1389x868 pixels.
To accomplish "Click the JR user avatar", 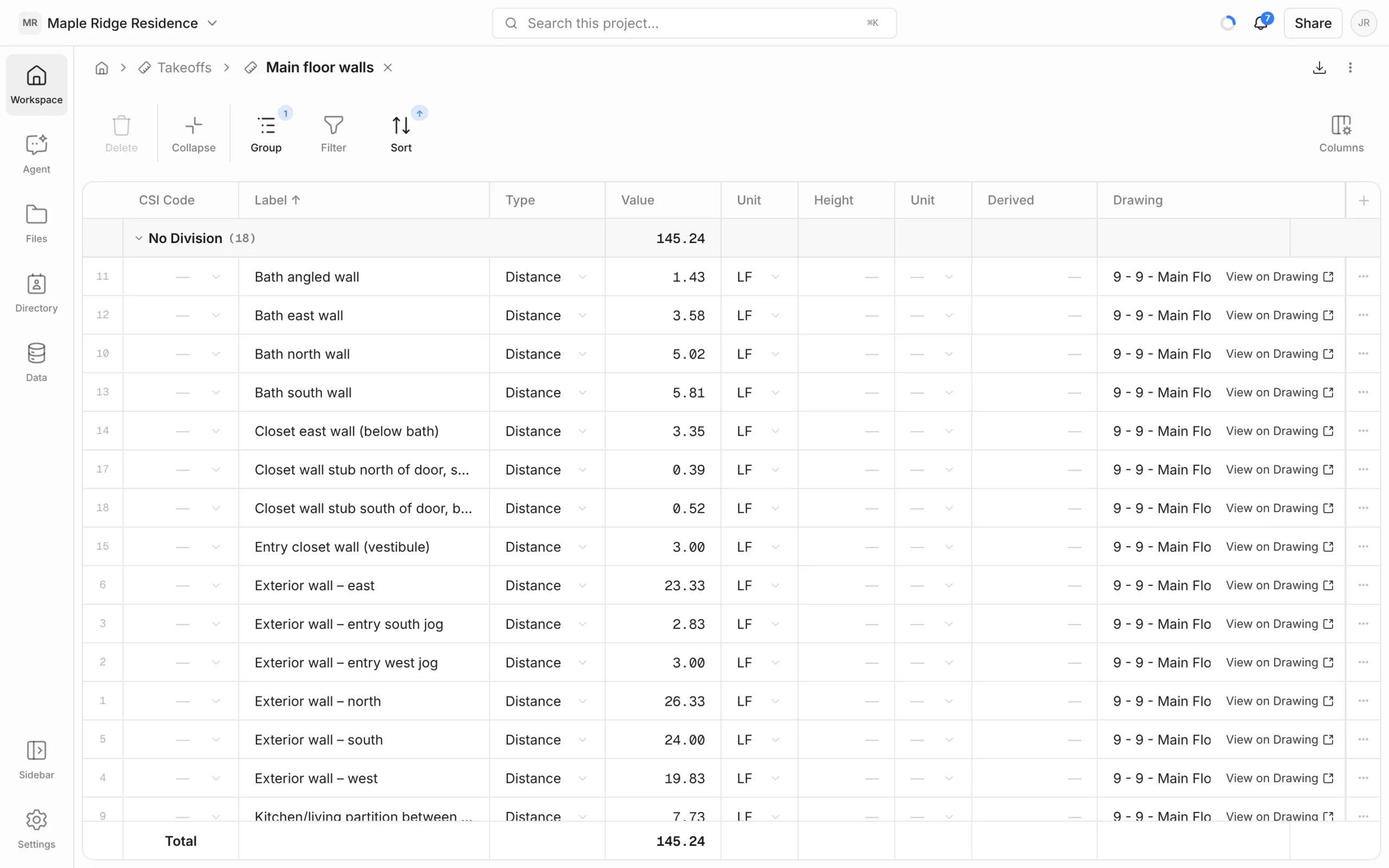I will coord(1363,23).
